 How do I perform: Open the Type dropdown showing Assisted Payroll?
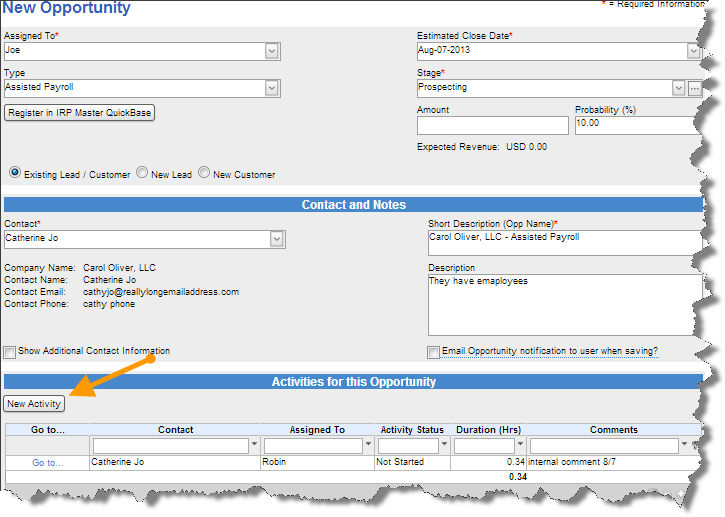[x=272, y=88]
